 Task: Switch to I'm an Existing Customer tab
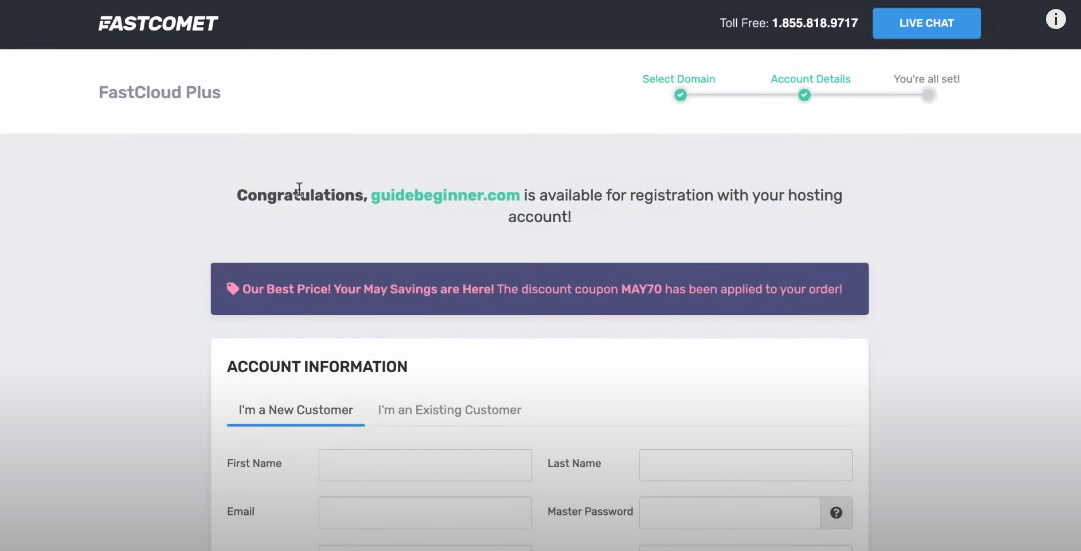[x=449, y=410]
